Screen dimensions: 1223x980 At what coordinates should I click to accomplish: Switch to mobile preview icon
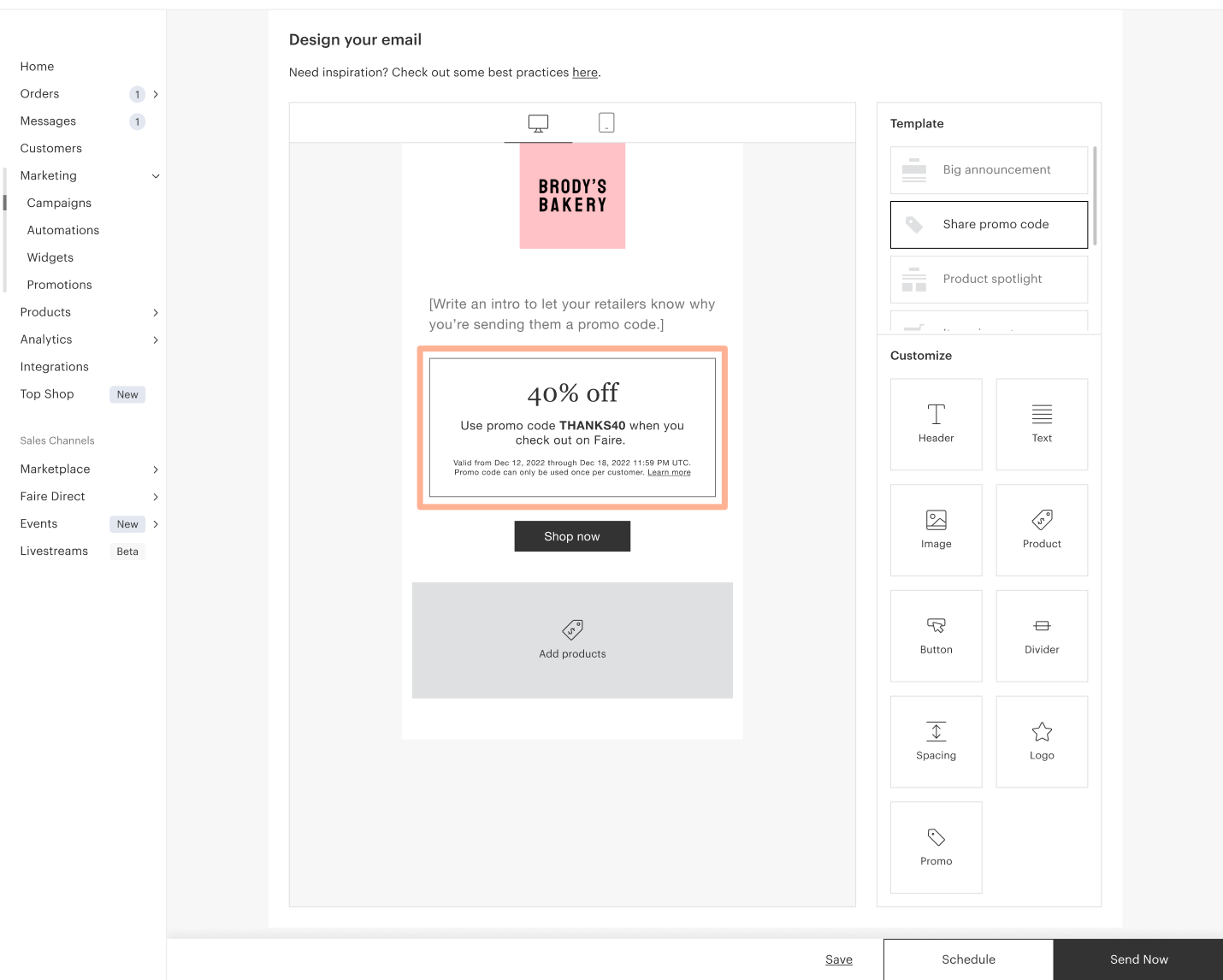(606, 122)
